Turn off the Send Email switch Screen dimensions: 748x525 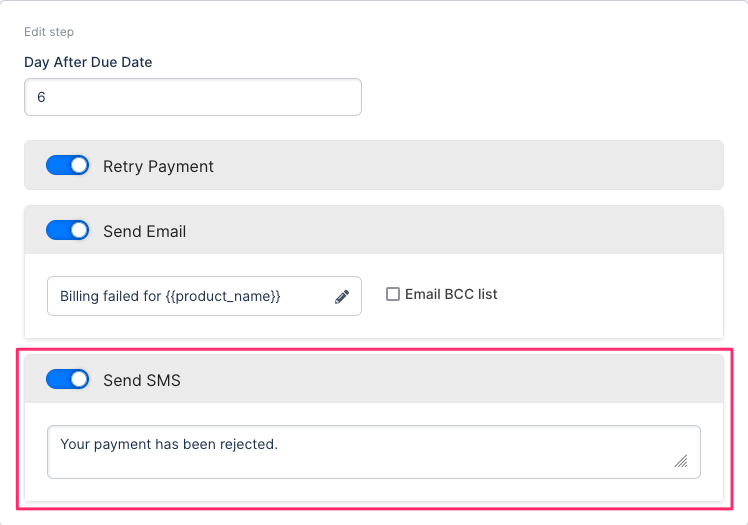point(68,231)
